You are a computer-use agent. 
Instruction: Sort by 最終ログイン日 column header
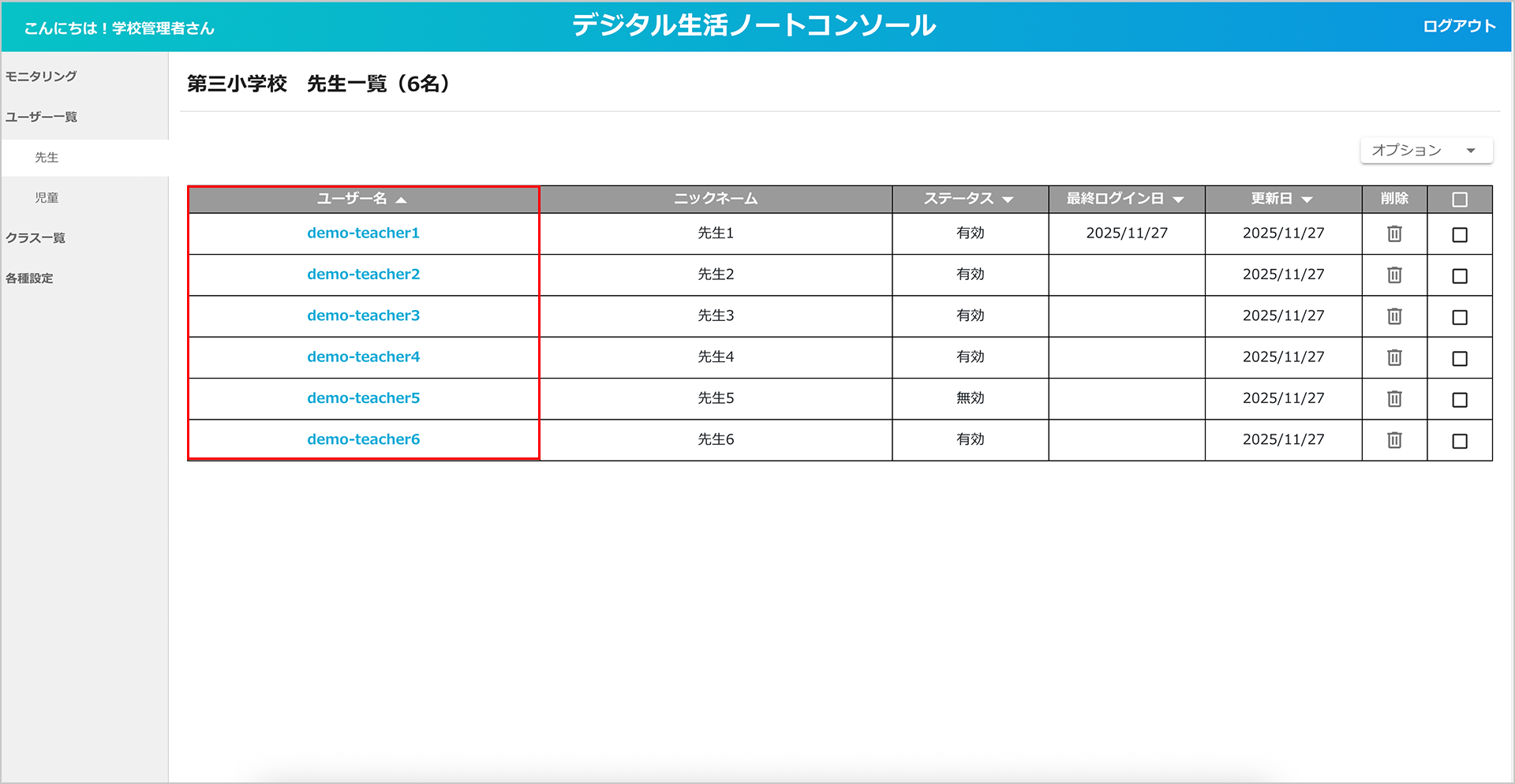tap(1125, 199)
